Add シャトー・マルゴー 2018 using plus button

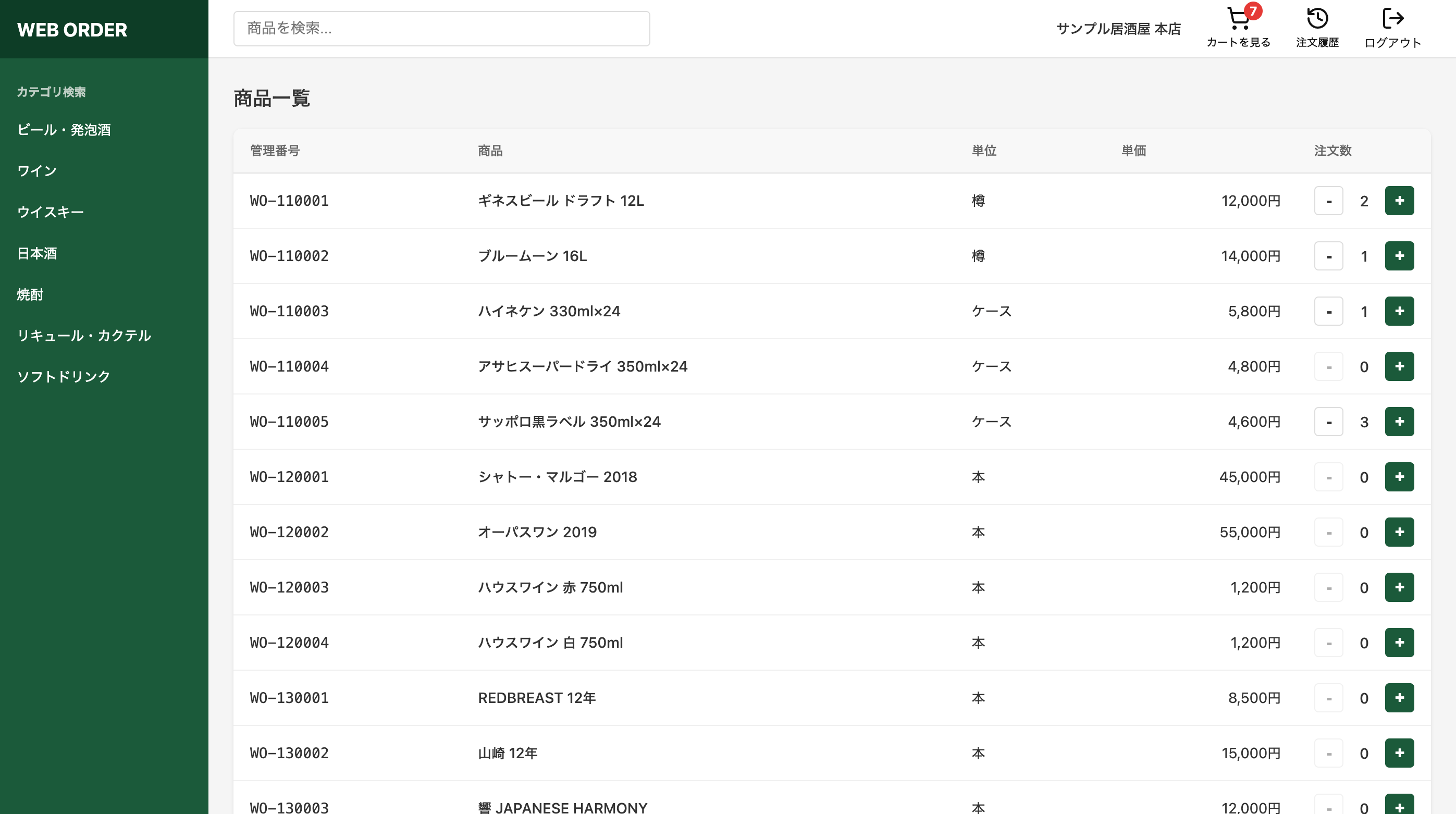coord(1399,477)
